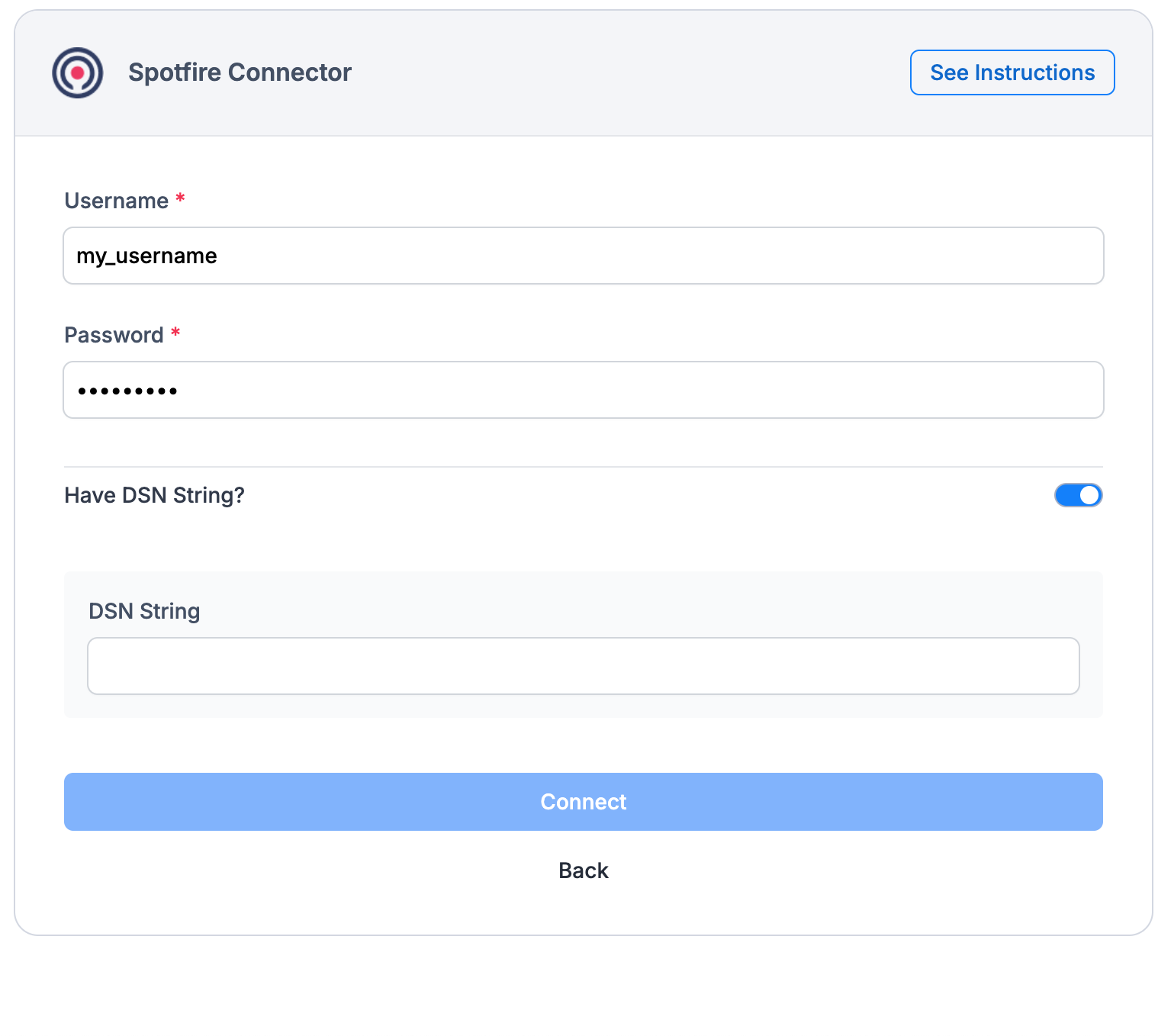
Task: Click the Spotfire Connector title text
Action: (x=240, y=72)
